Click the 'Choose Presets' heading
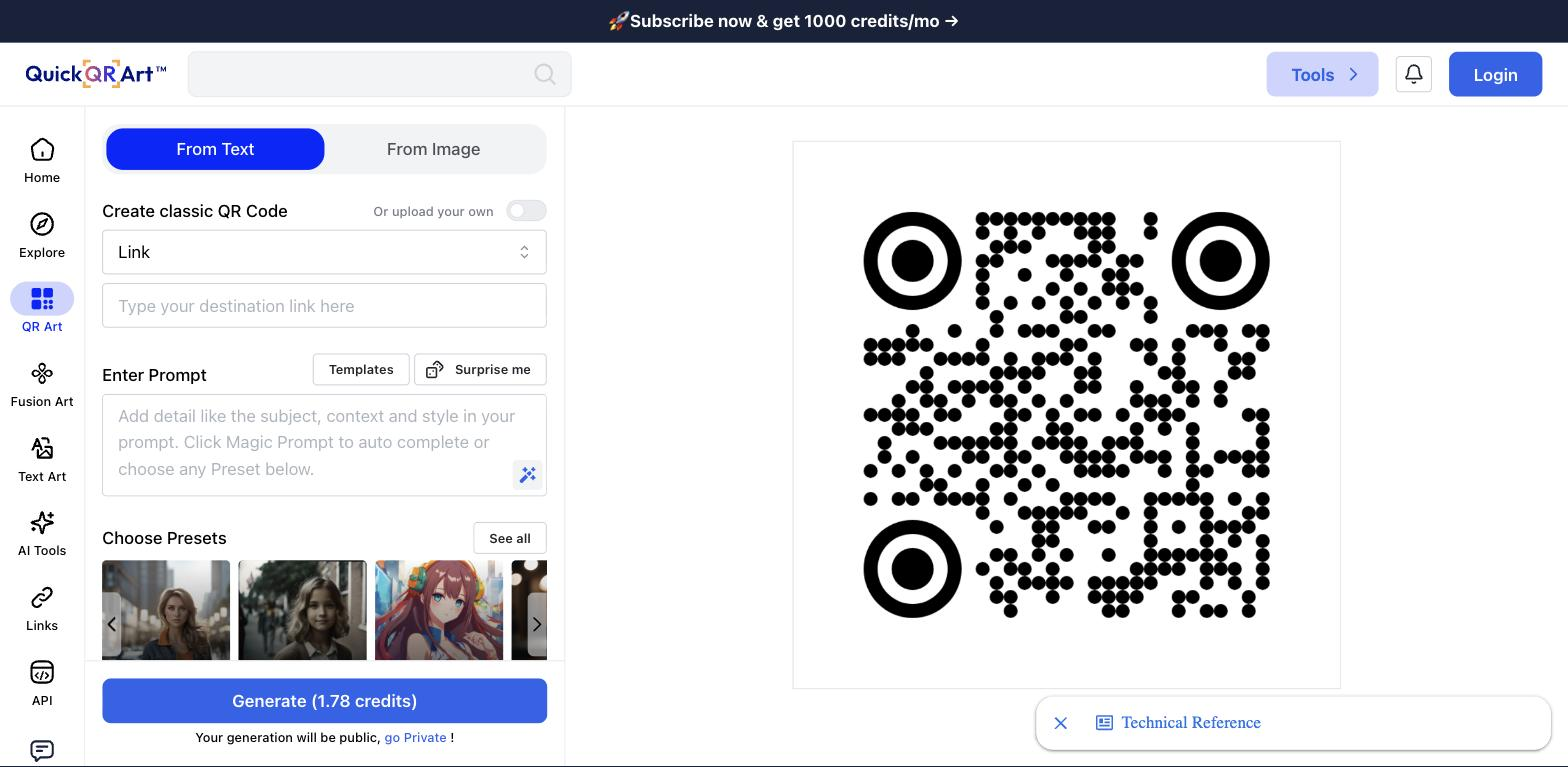 coord(164,538)
